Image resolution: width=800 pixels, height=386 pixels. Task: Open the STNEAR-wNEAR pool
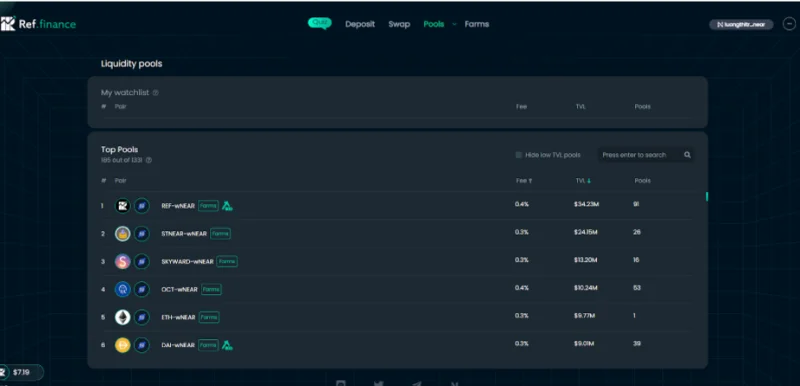[184, 234]
